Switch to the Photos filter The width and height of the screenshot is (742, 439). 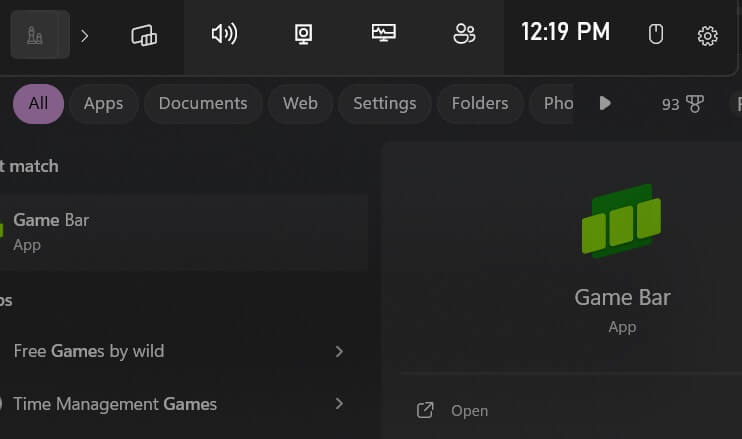552,104
